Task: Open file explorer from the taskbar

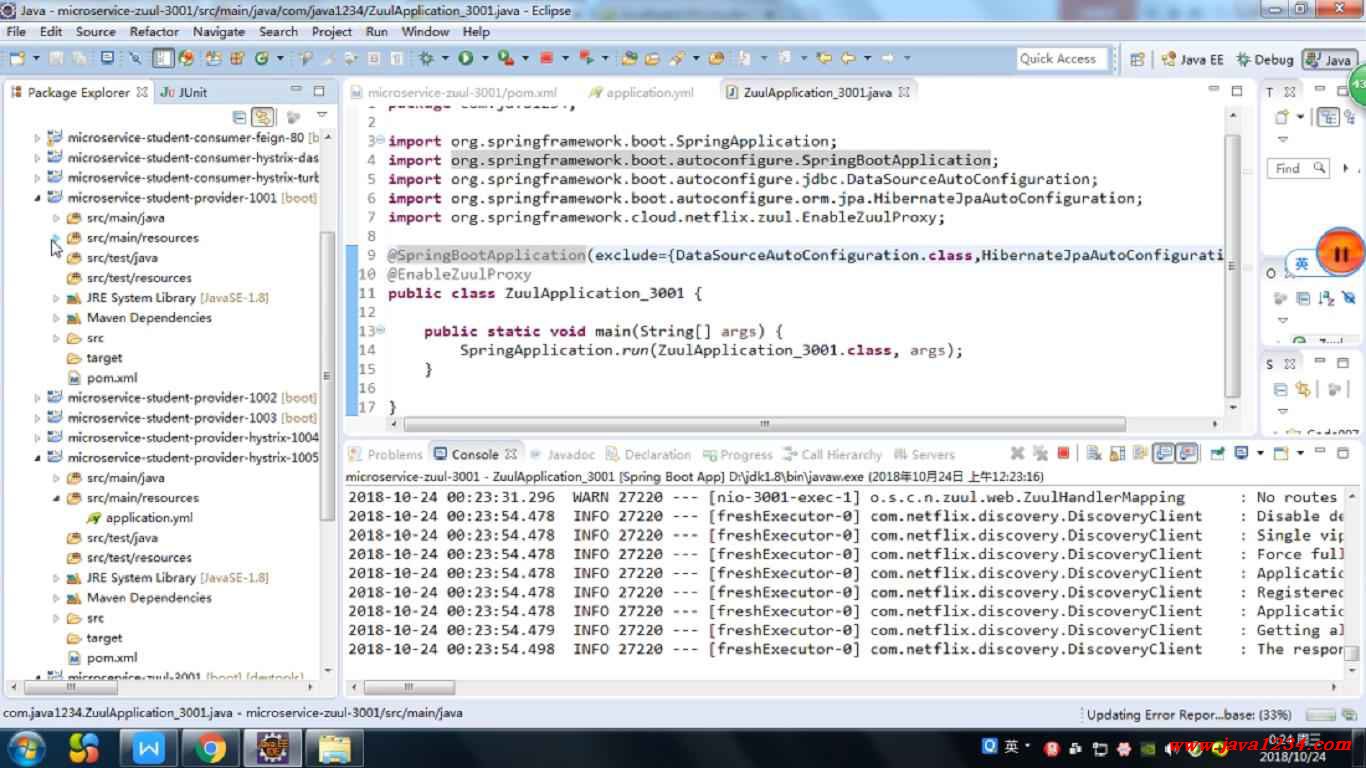Action: [335, 748]
